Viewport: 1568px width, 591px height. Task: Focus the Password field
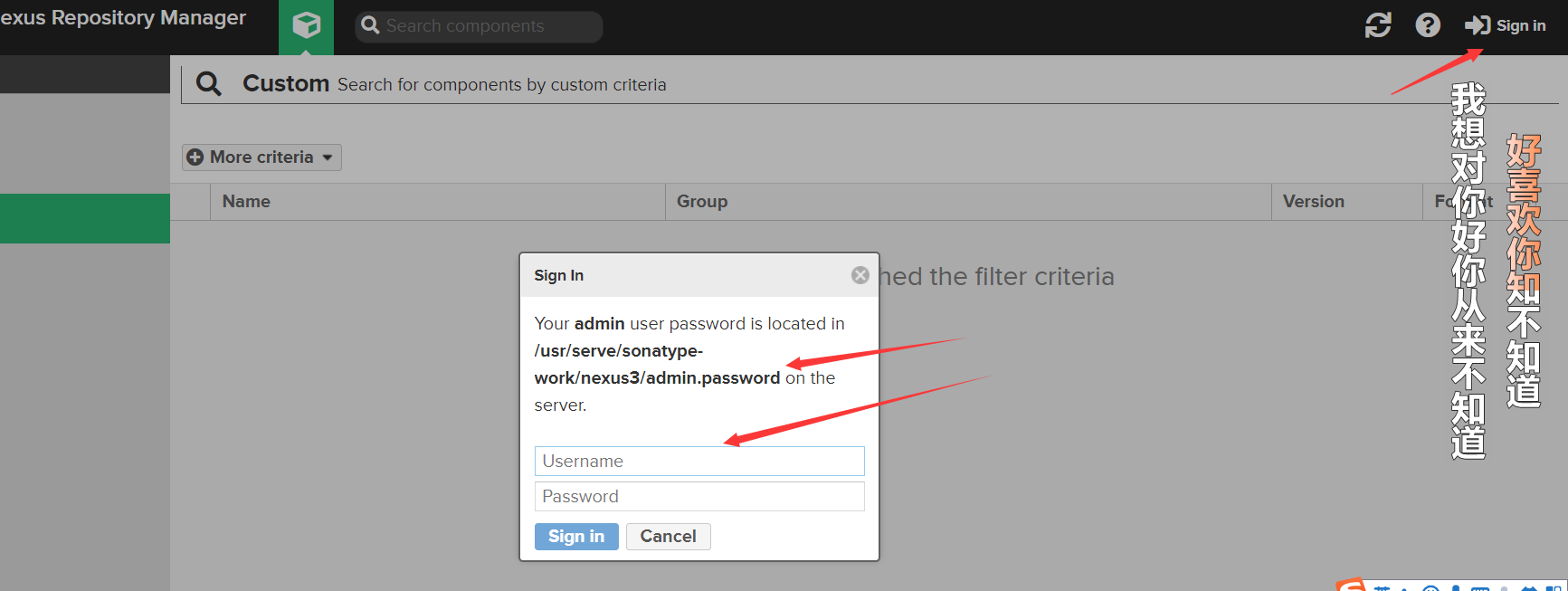pyautogui.click(x=698, y=496)
